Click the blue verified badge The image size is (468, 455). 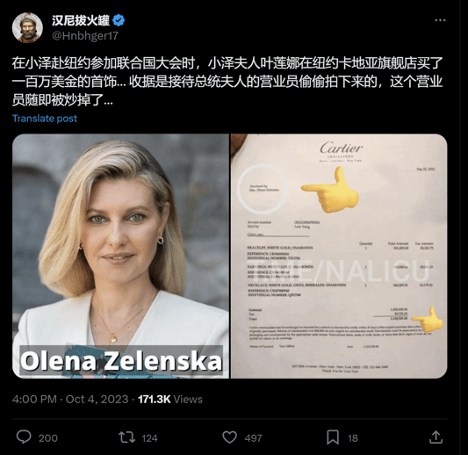click(118, 20)
